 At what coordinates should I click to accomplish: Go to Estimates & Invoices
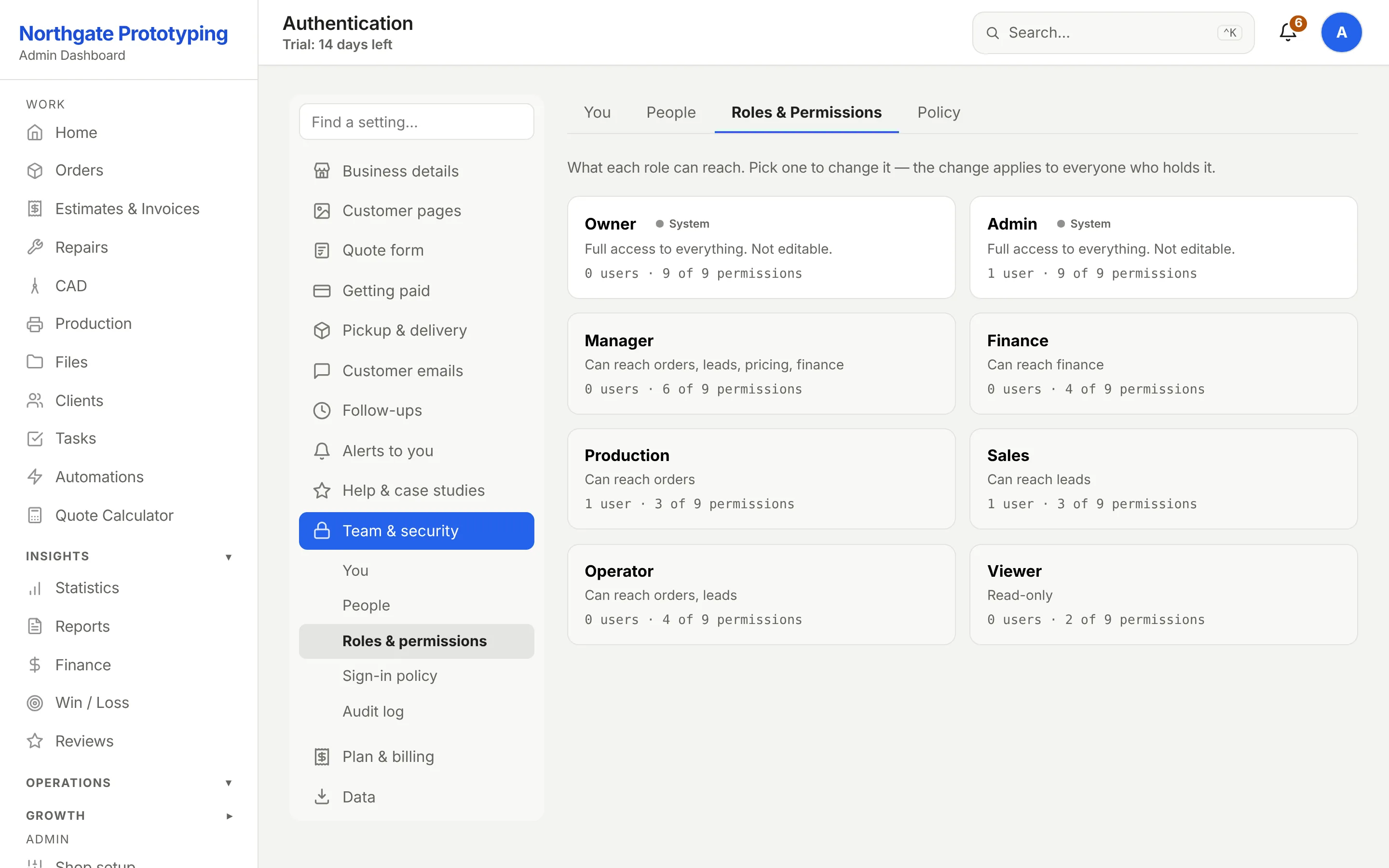[129, 209]
